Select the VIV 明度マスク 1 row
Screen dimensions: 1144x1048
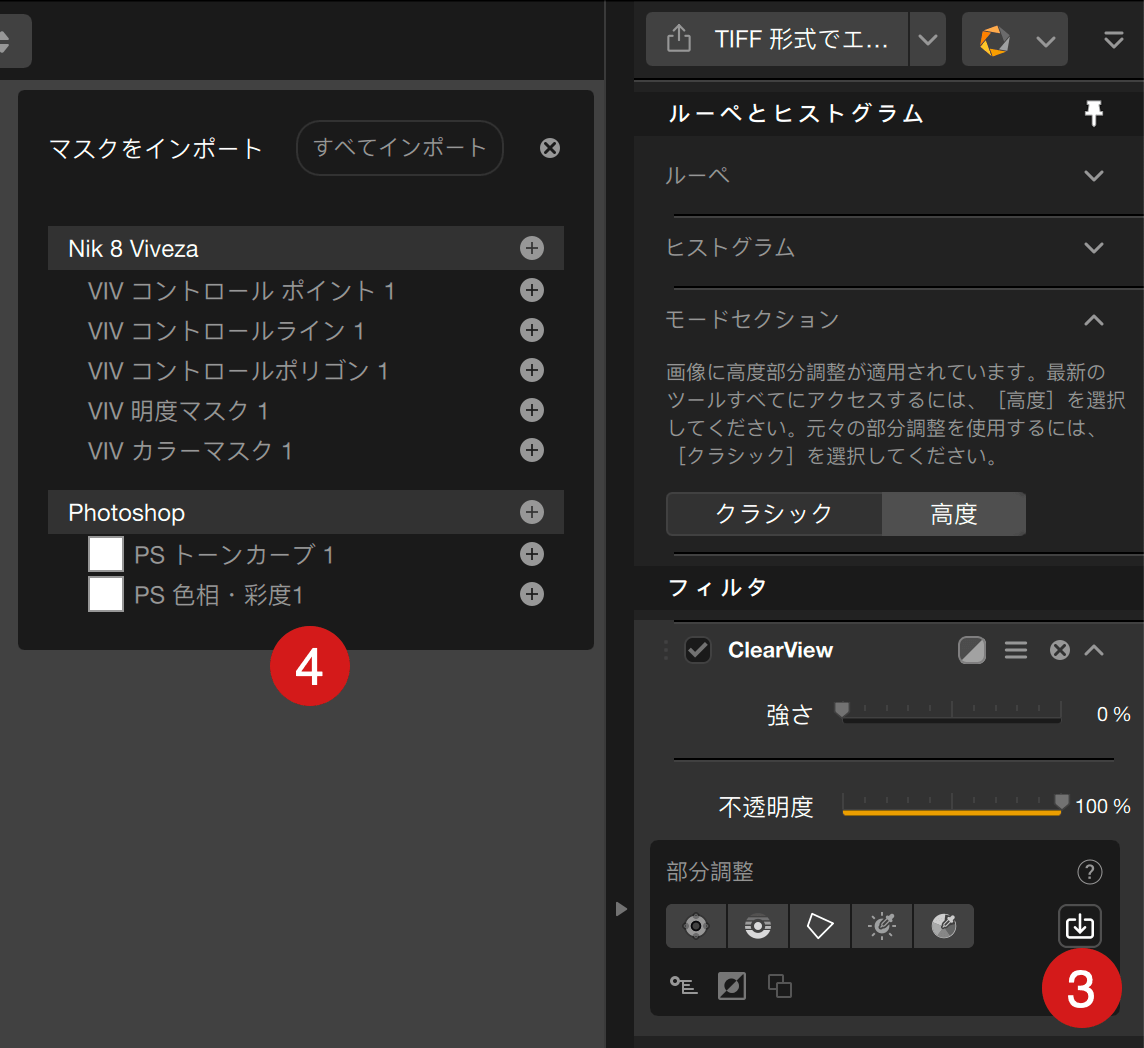pyautogui.click(x=306, y=410)
